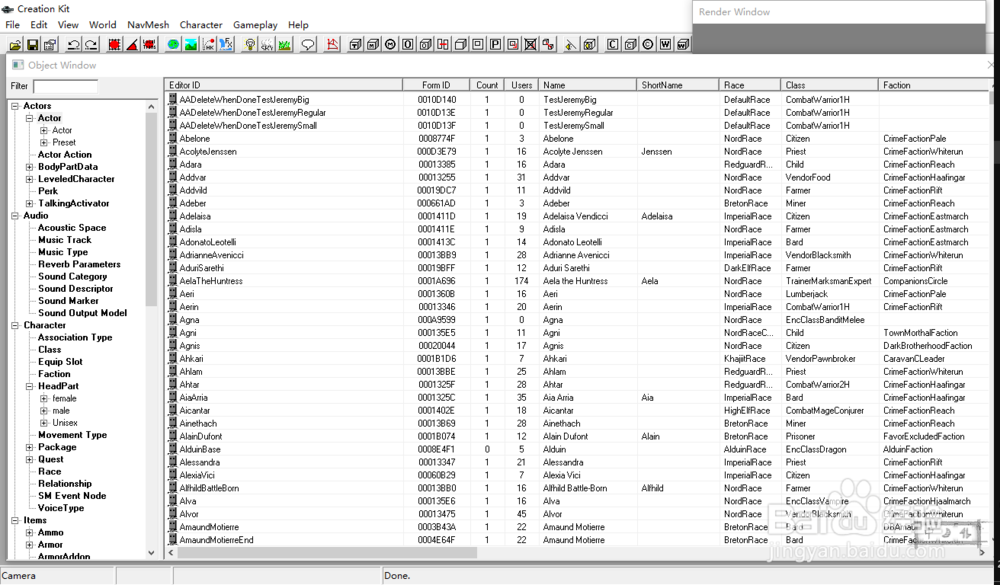
Task: Expand the female HeadPart node
Action: point(43,398)
